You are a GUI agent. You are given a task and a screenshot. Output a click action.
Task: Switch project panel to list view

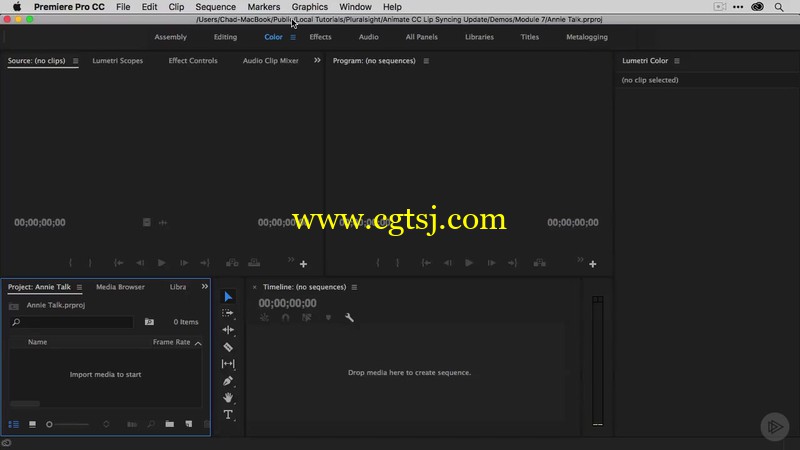[x=14, y=424]
